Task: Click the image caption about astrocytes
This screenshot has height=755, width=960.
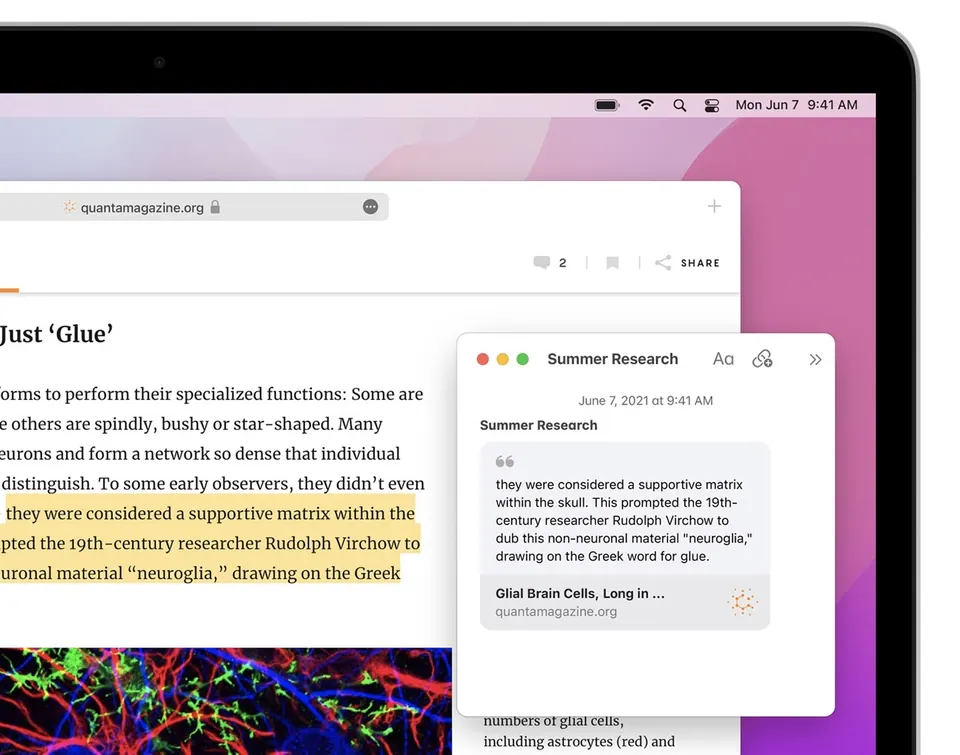Action: coord(579,732)
